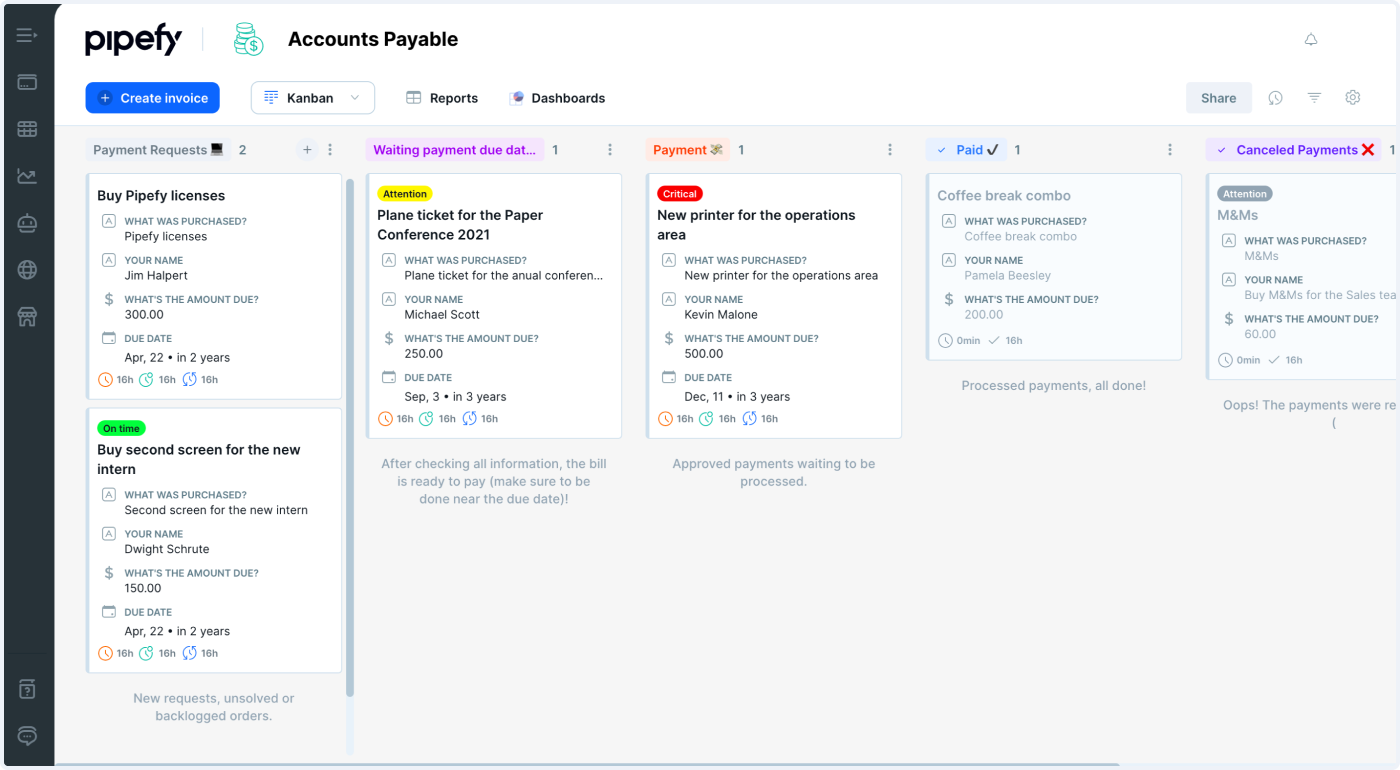Click the Share button

tap(1218, 98)
